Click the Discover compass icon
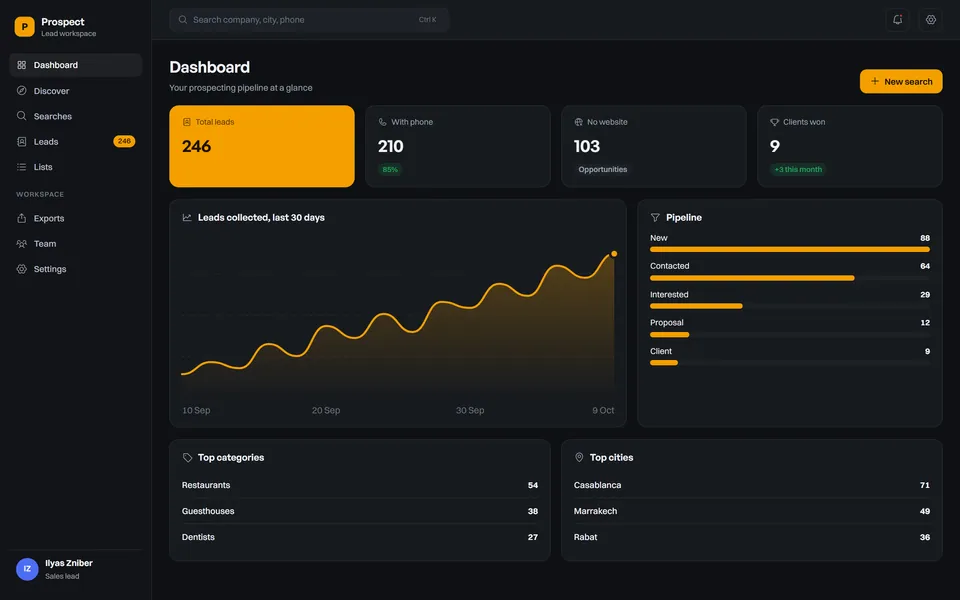The height and width of the screenshot is (600, 960). 21,91
